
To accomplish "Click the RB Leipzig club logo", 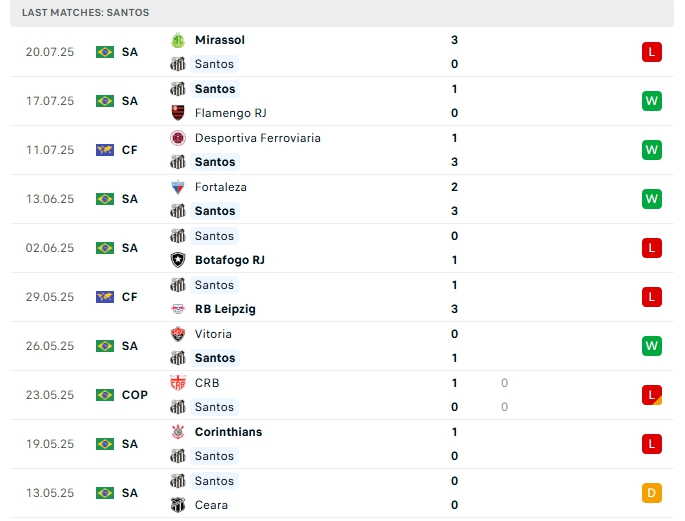I will pos(178,309).
